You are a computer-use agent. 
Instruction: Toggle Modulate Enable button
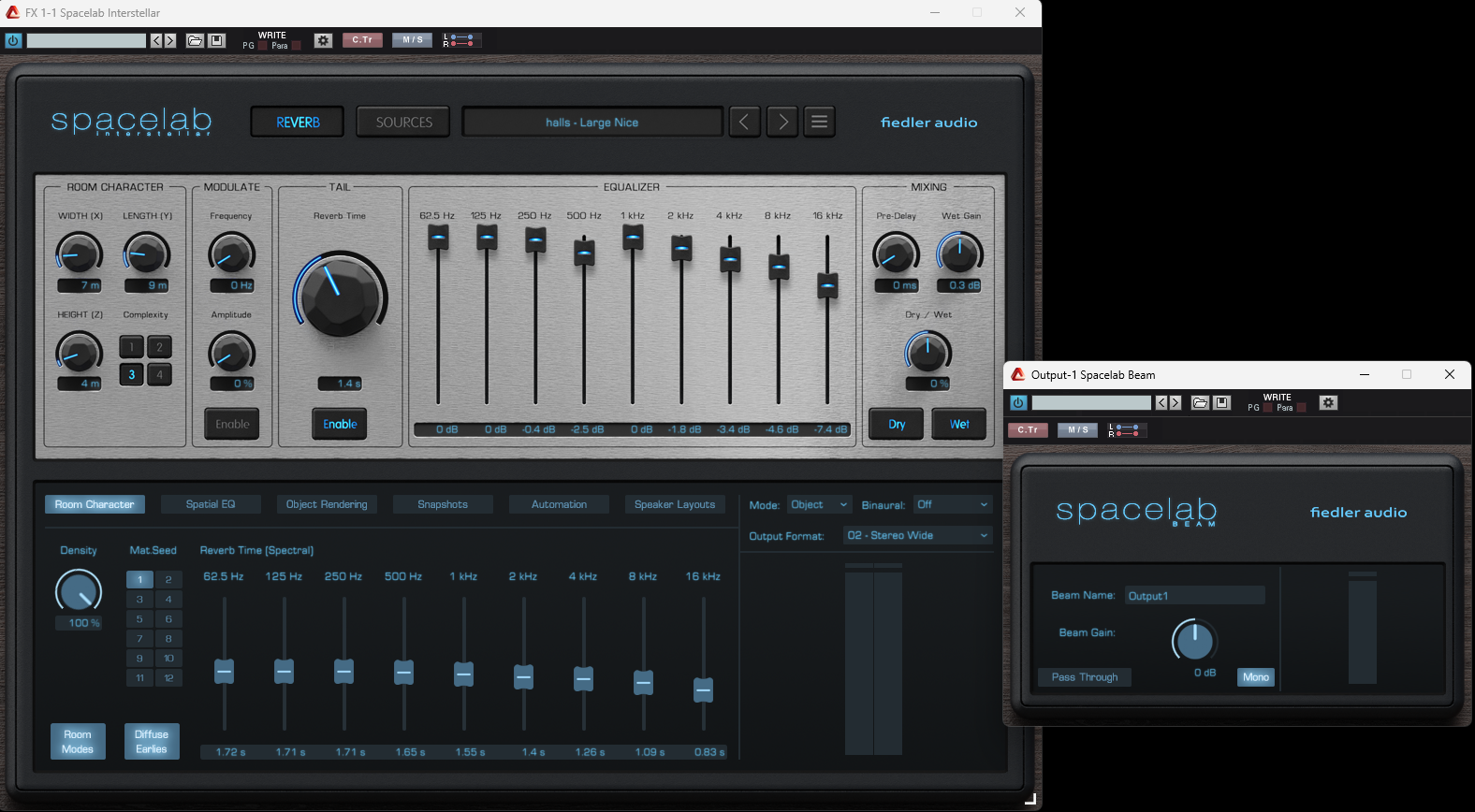point(232,424)
